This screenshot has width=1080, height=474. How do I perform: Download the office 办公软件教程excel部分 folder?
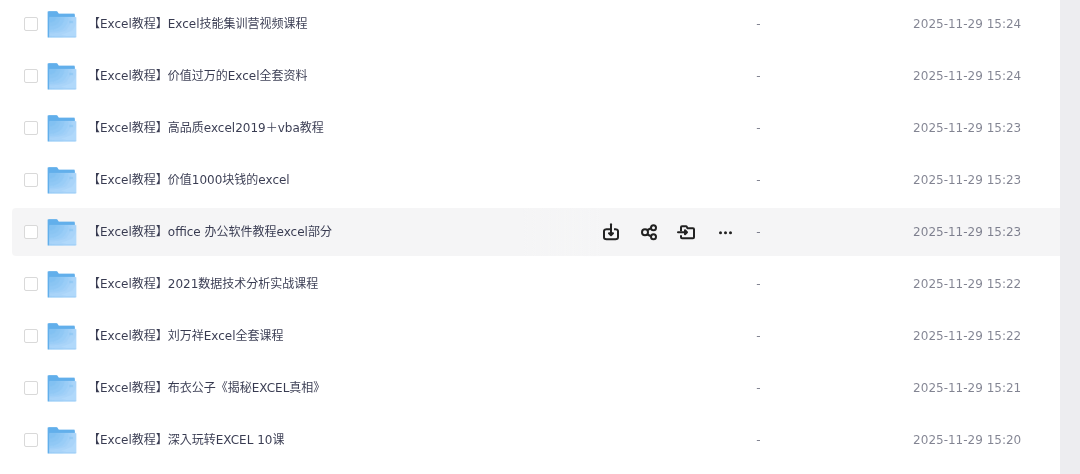point(611,232)
